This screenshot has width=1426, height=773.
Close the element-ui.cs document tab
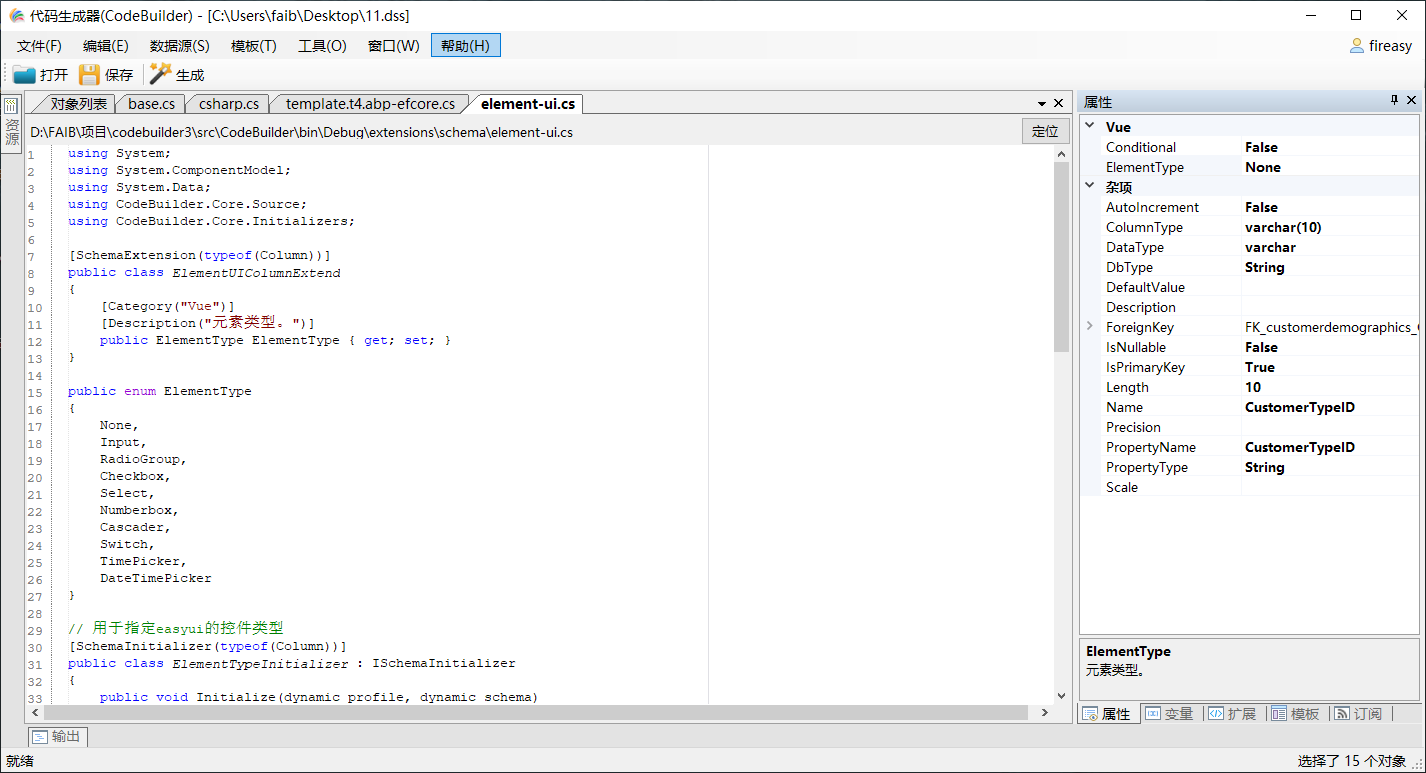pyautogui.click(x=1058, y=103)
